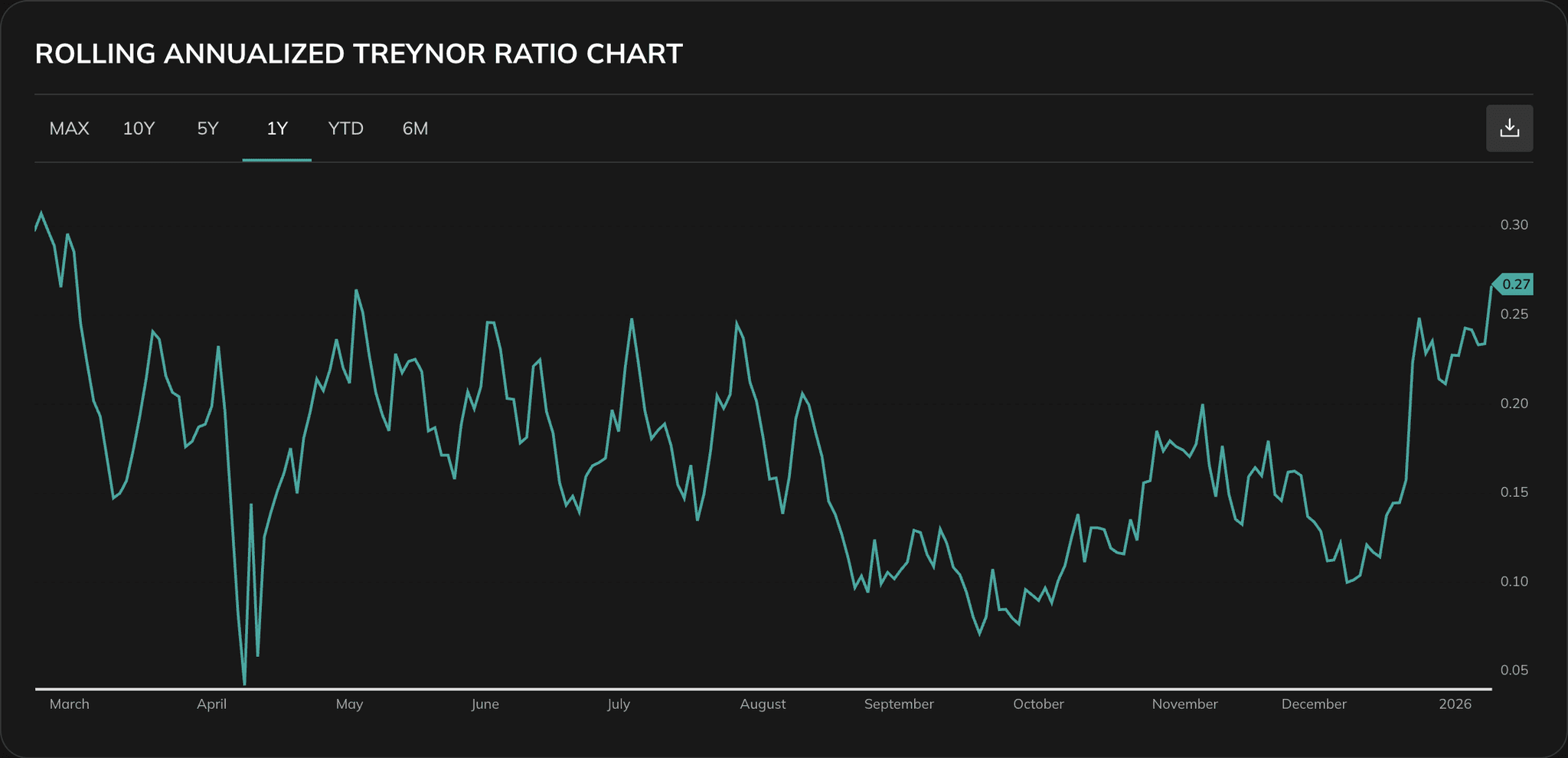The width and height of the screenshot is (1568, 758).
Task: Click the December axis label
Action: [x=1315, y=704]
